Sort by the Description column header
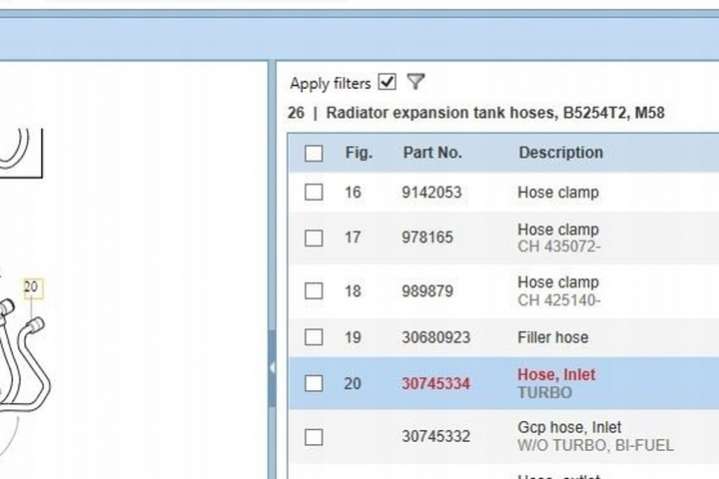Screen dimensions: 719x479 tap(560, 153)
